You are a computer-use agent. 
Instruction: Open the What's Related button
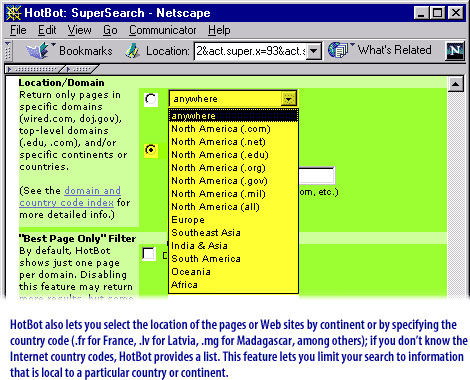[380, 50]
